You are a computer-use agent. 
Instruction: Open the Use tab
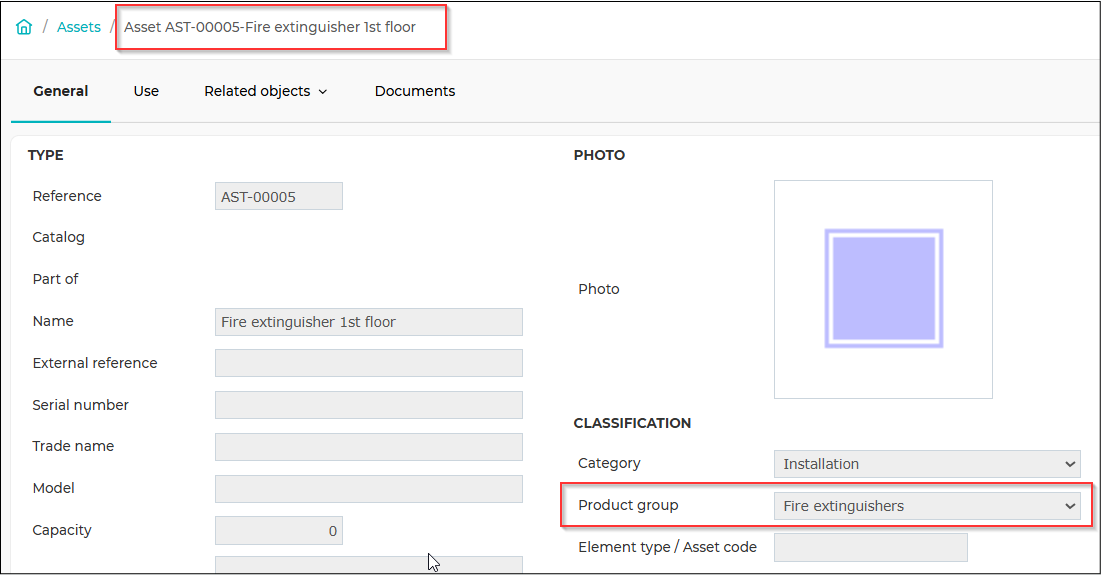(146, 91)
